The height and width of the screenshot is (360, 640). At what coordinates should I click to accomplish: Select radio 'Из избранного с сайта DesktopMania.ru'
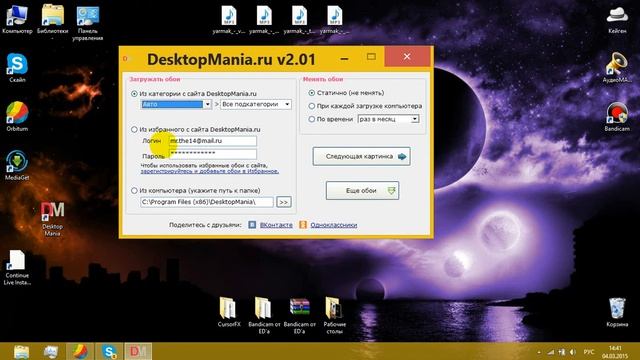click(x=134, y=129)
